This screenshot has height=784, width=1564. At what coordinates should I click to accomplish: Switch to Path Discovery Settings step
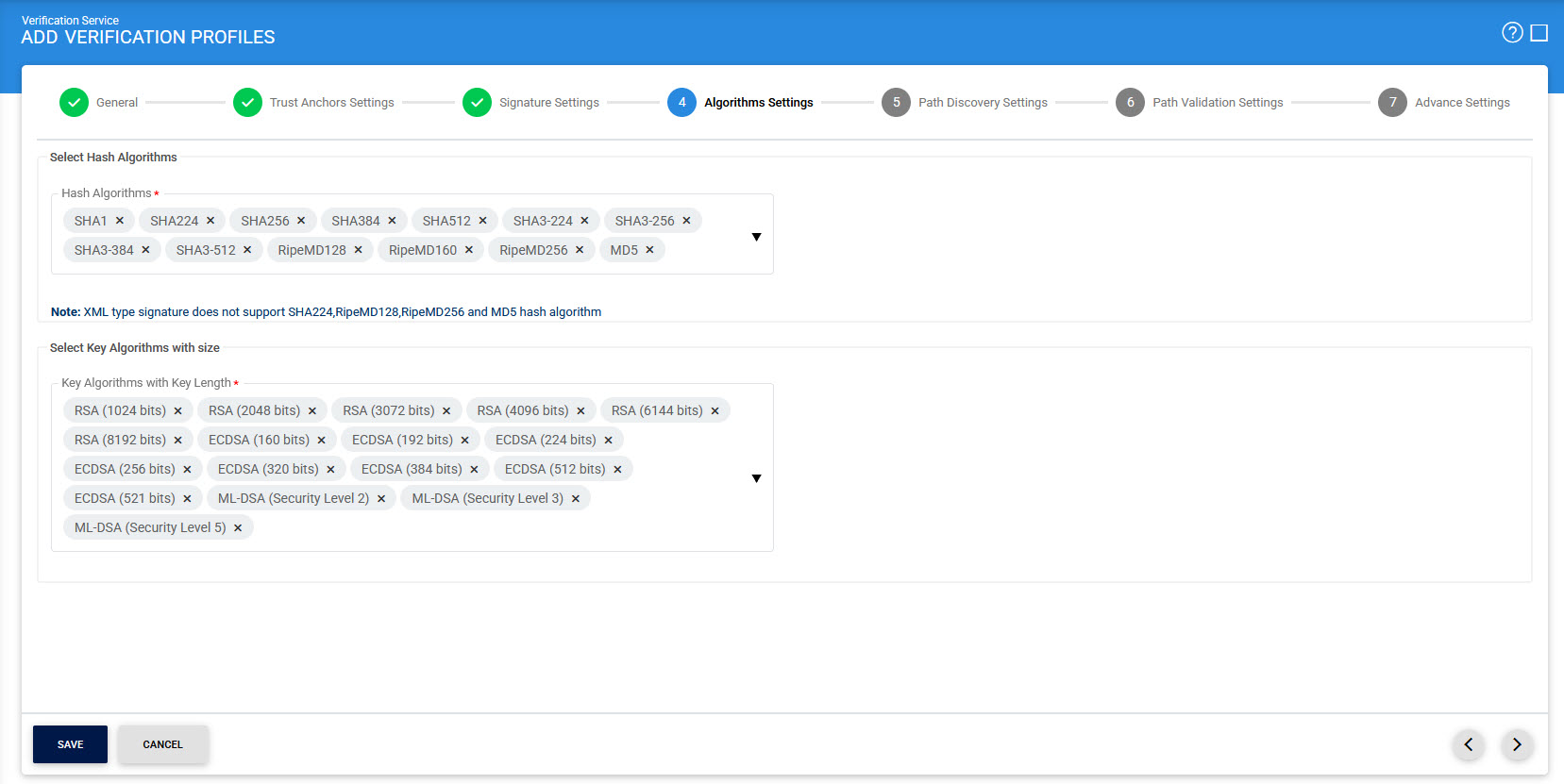[896, 102]
